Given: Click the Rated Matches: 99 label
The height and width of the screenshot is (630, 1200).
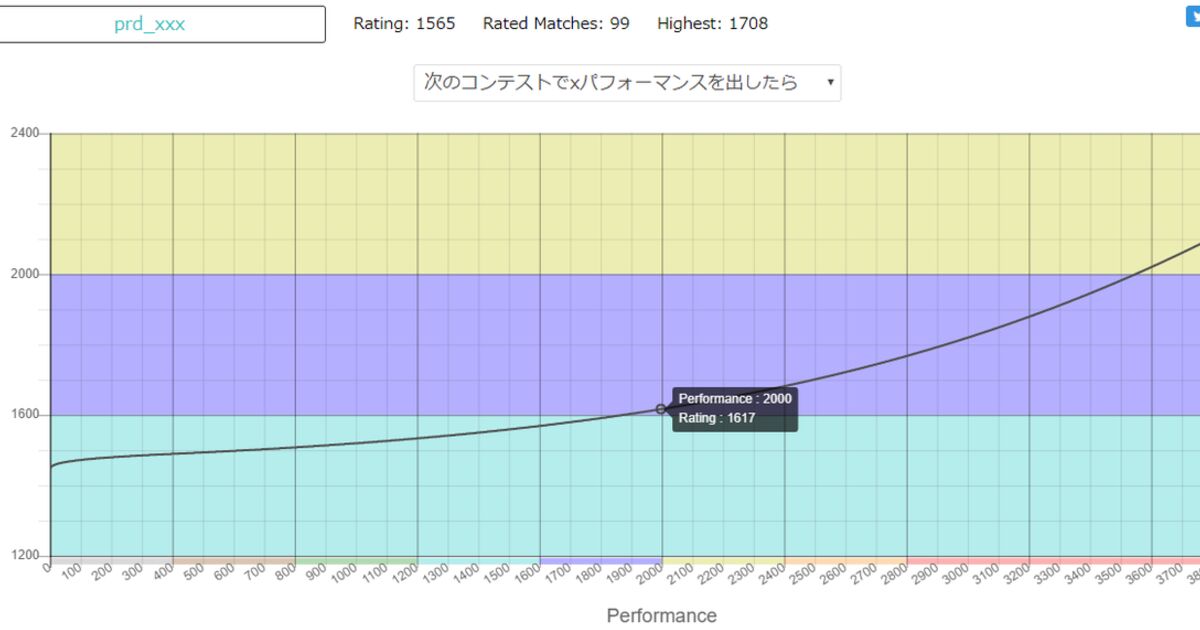Looking at the screenshot, I should [x=556, y=23].
